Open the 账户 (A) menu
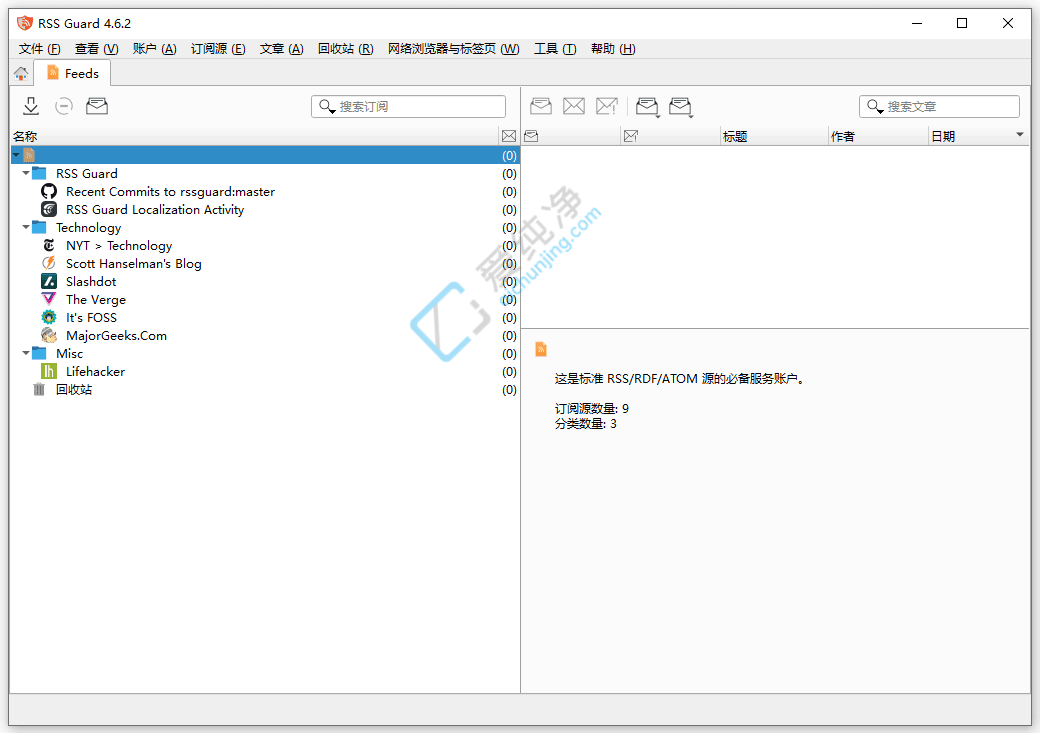 coord(155,49)
